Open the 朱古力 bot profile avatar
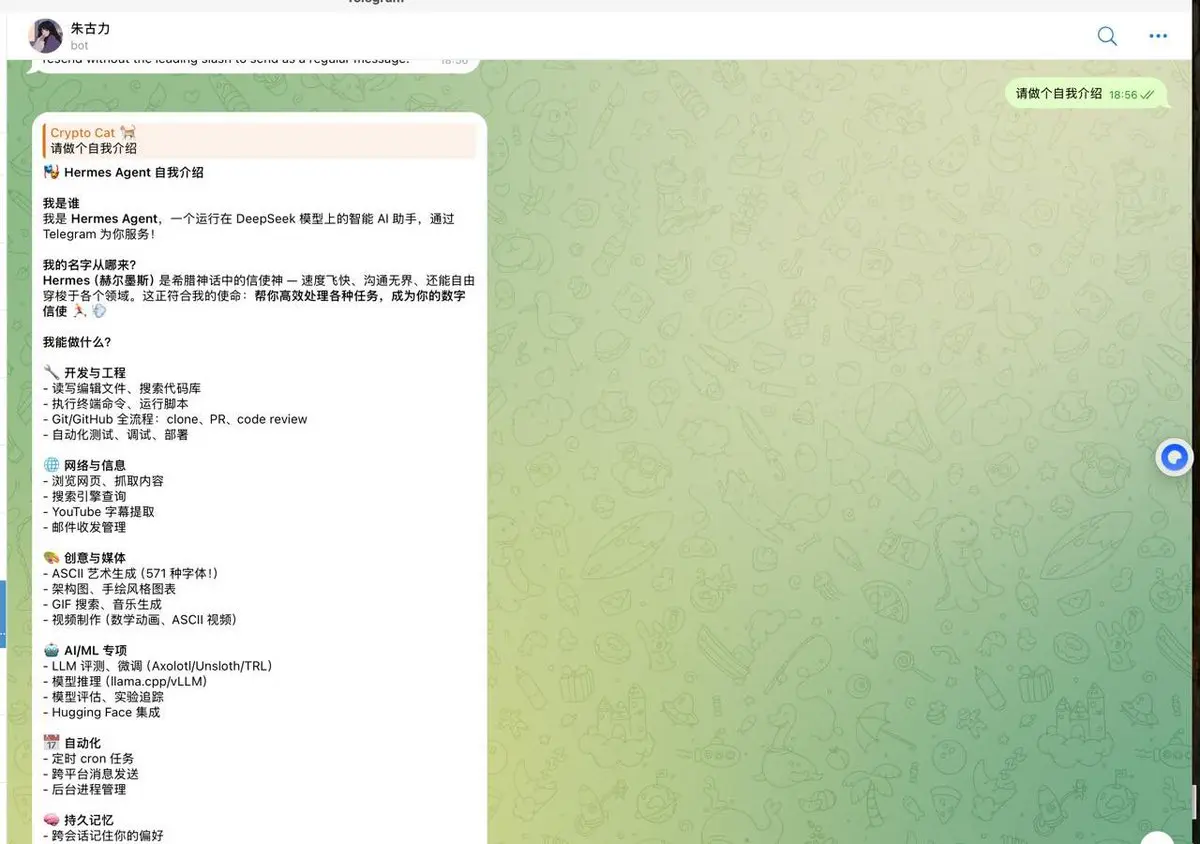 coord(46,36)
